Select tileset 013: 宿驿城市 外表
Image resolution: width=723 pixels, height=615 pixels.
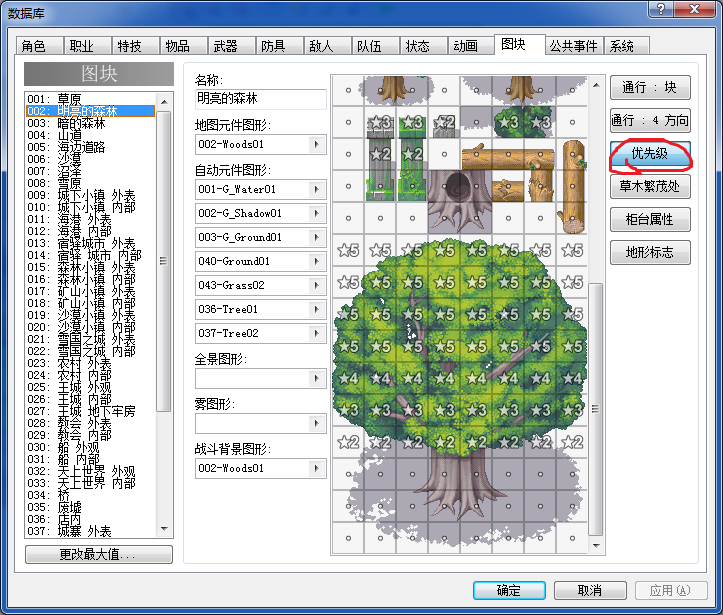click(90, 243)
